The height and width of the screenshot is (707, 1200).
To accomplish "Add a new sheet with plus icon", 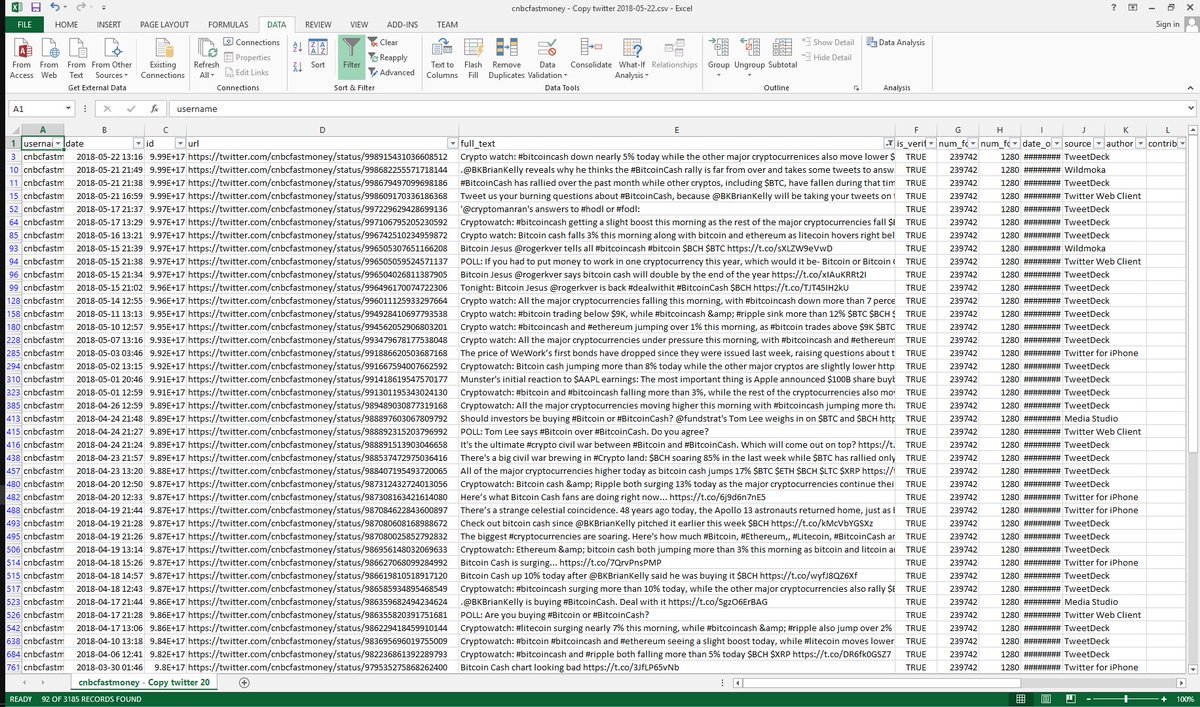I will tap(244, 682).
